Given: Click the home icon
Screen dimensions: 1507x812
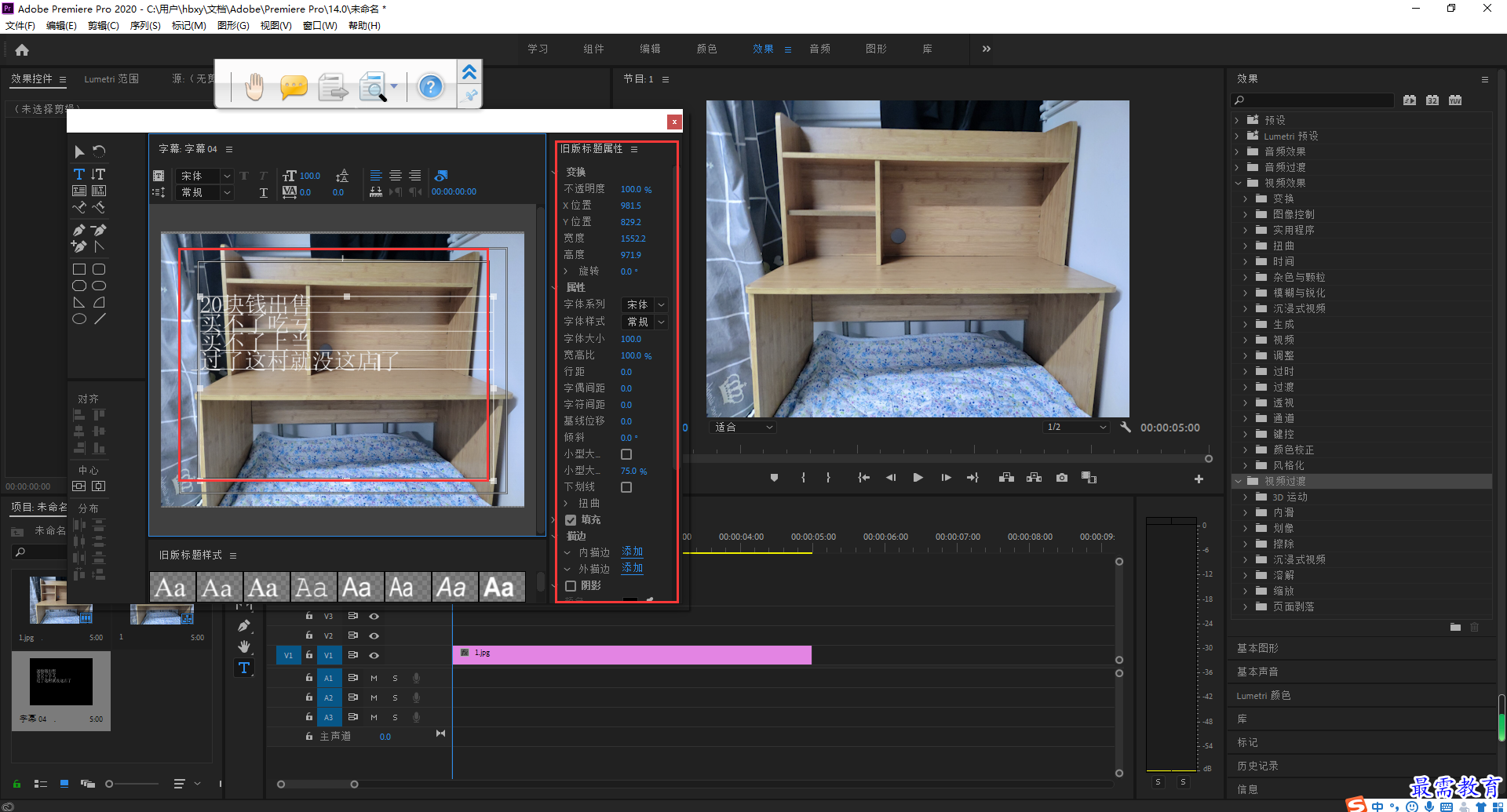Looking at the screenshot, I should coord(22,50).
